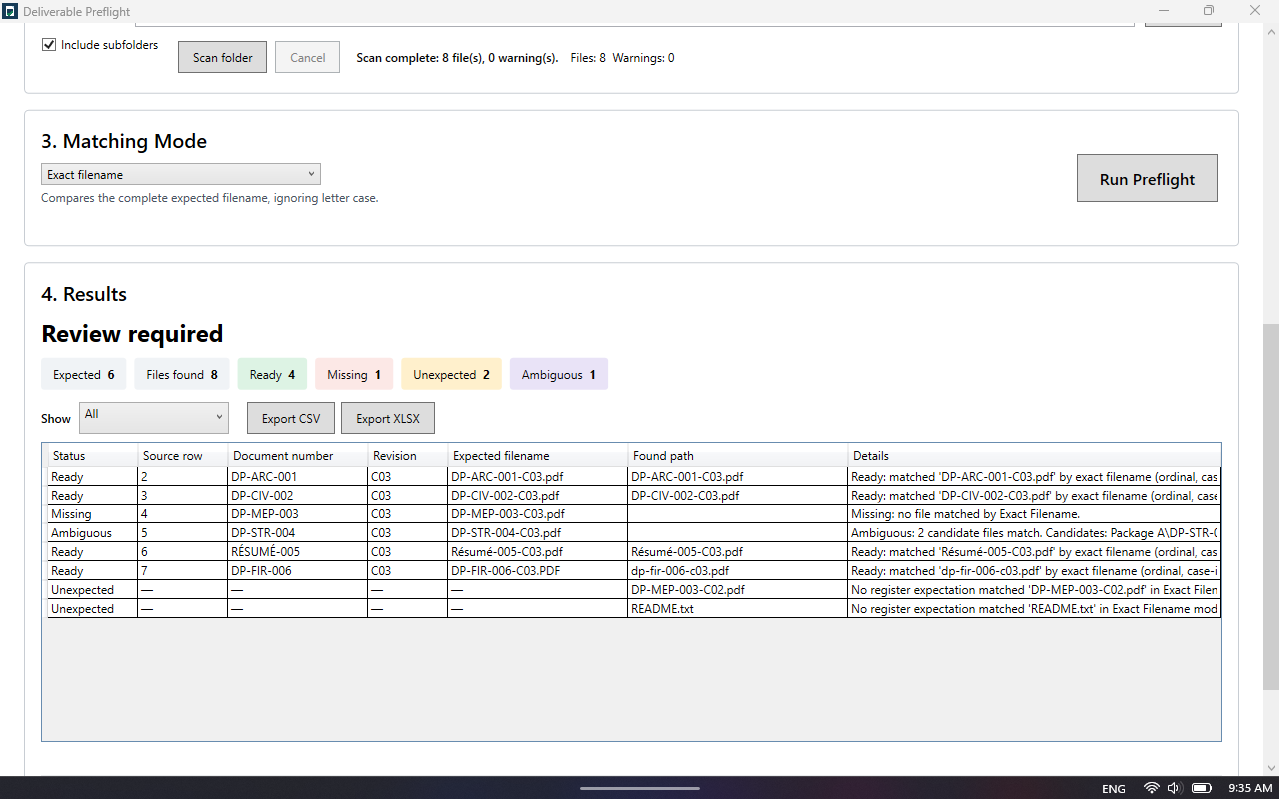
Task: Click found path DP-CIV-002-C03.pdf
Action: [x=737, y=495]
